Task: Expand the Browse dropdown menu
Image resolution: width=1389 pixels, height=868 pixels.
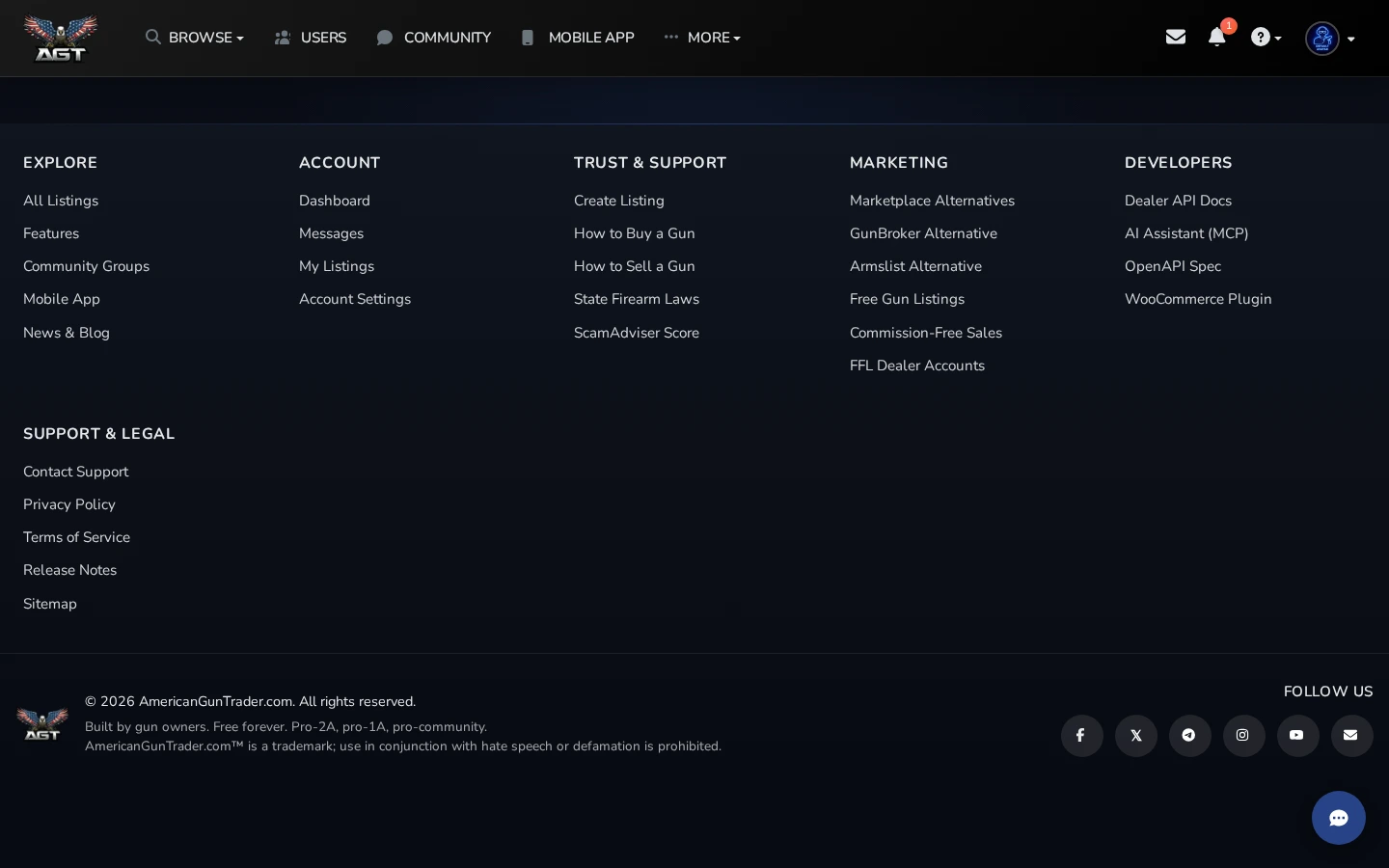Action: click(x=195, y=38)
